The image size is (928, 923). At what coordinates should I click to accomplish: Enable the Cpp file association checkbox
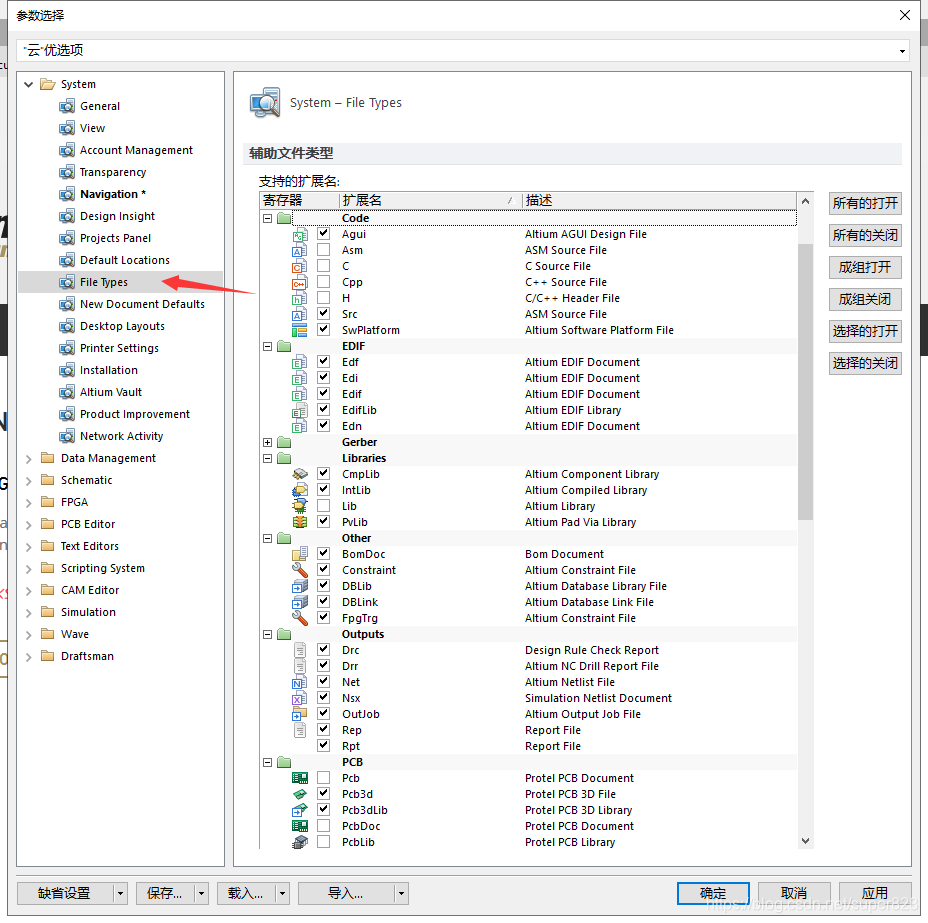323,282
